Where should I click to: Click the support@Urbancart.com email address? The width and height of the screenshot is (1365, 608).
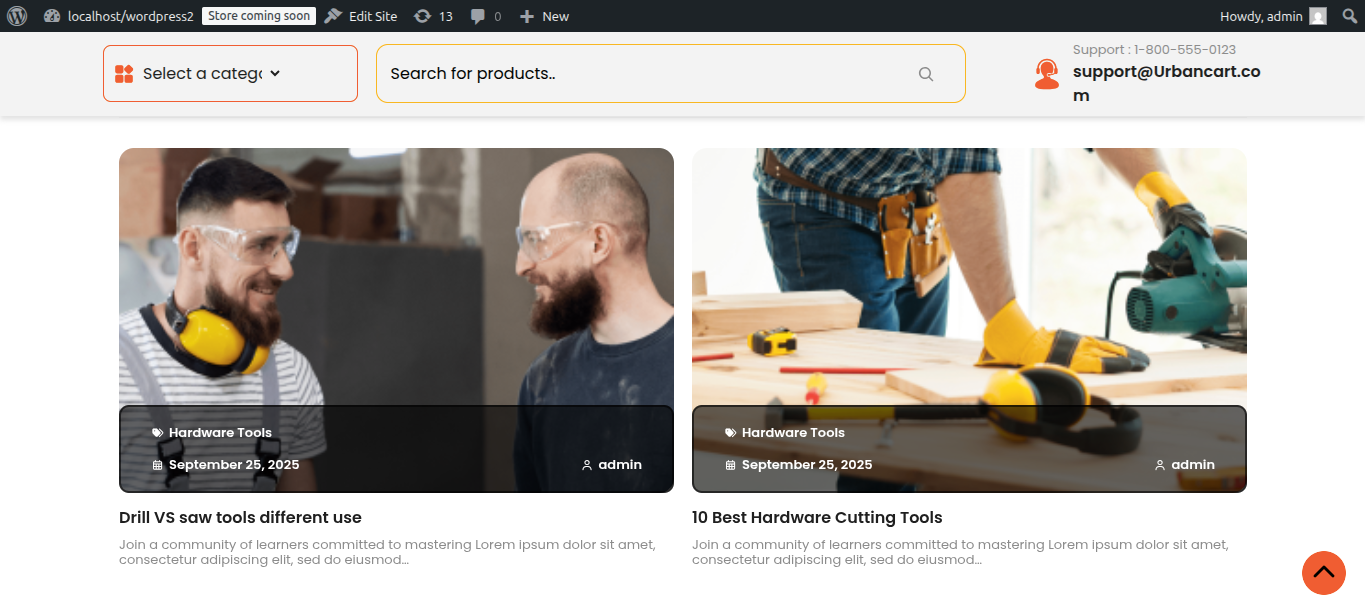(x=1166, y=84)
